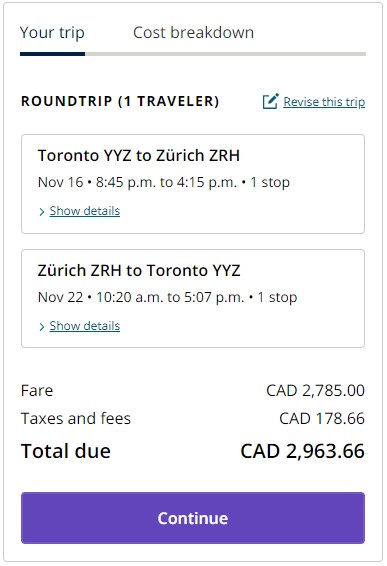Expand chevron for Zürich to Toronto details
387x566 pixels.
[42, 327]
